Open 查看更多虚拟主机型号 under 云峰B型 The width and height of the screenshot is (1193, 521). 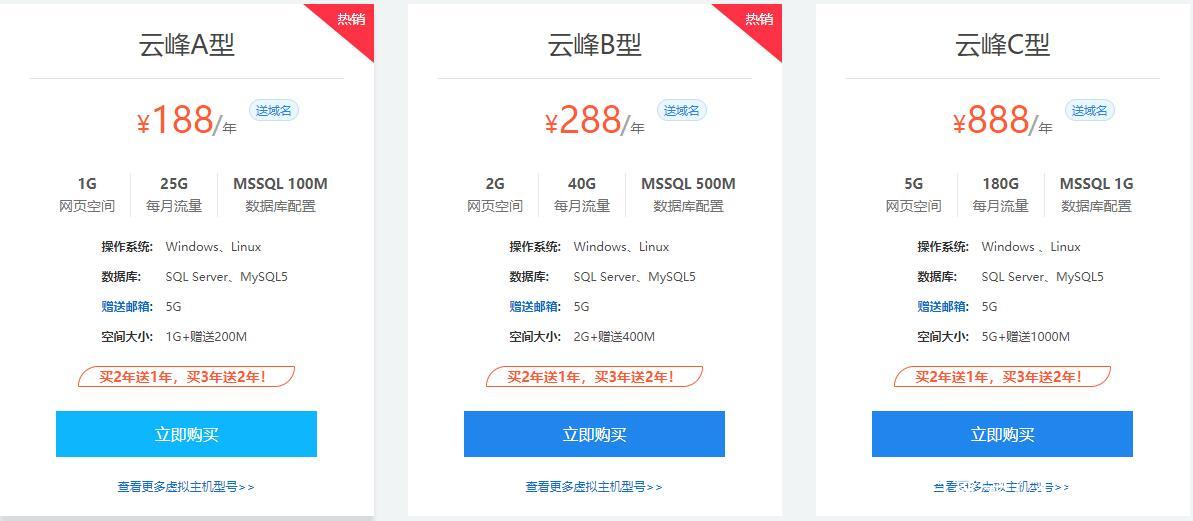pyautogui.click(x=593, y=487)
